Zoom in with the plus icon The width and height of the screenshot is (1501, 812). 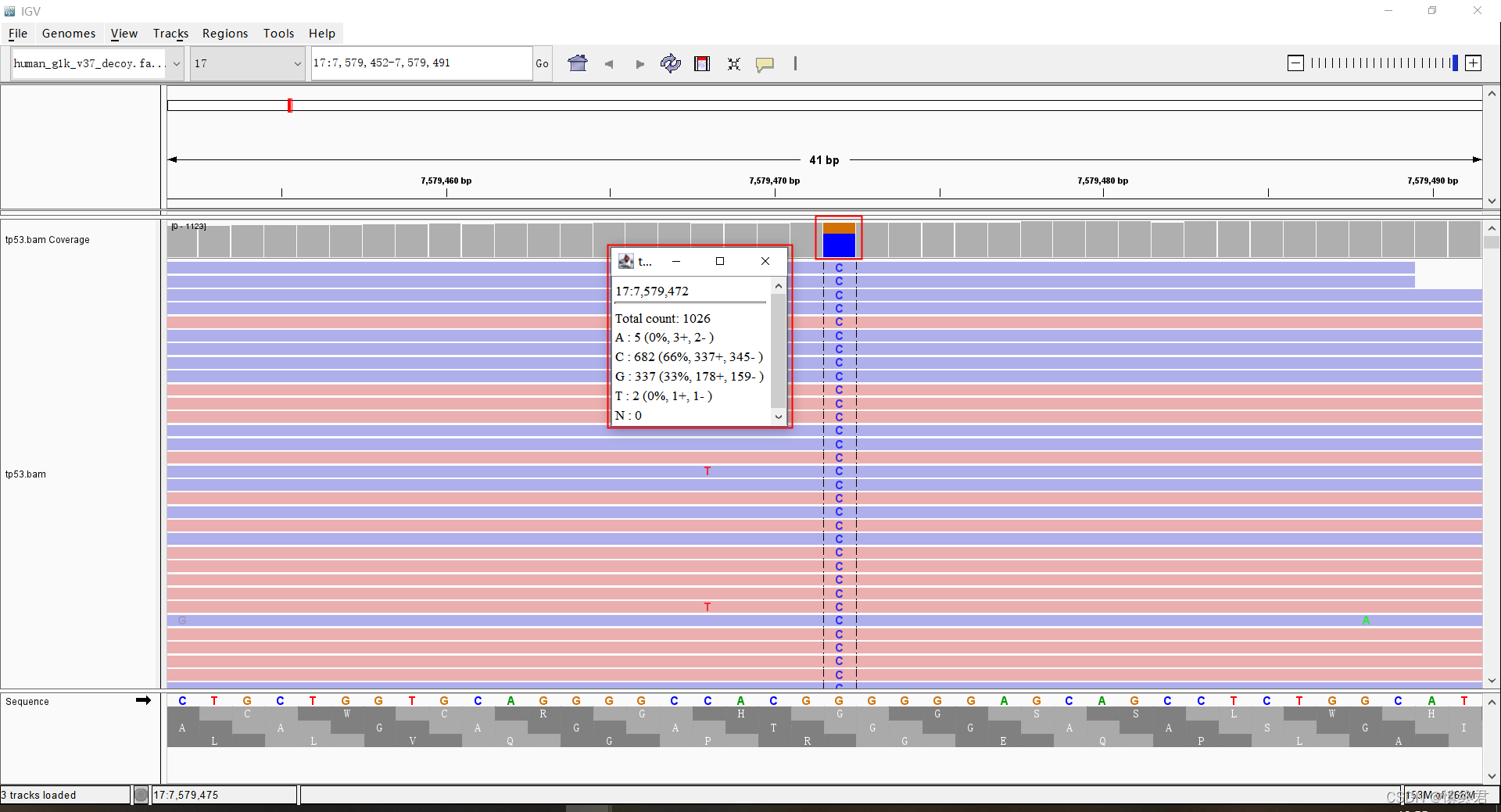[x=1474, y=63]
